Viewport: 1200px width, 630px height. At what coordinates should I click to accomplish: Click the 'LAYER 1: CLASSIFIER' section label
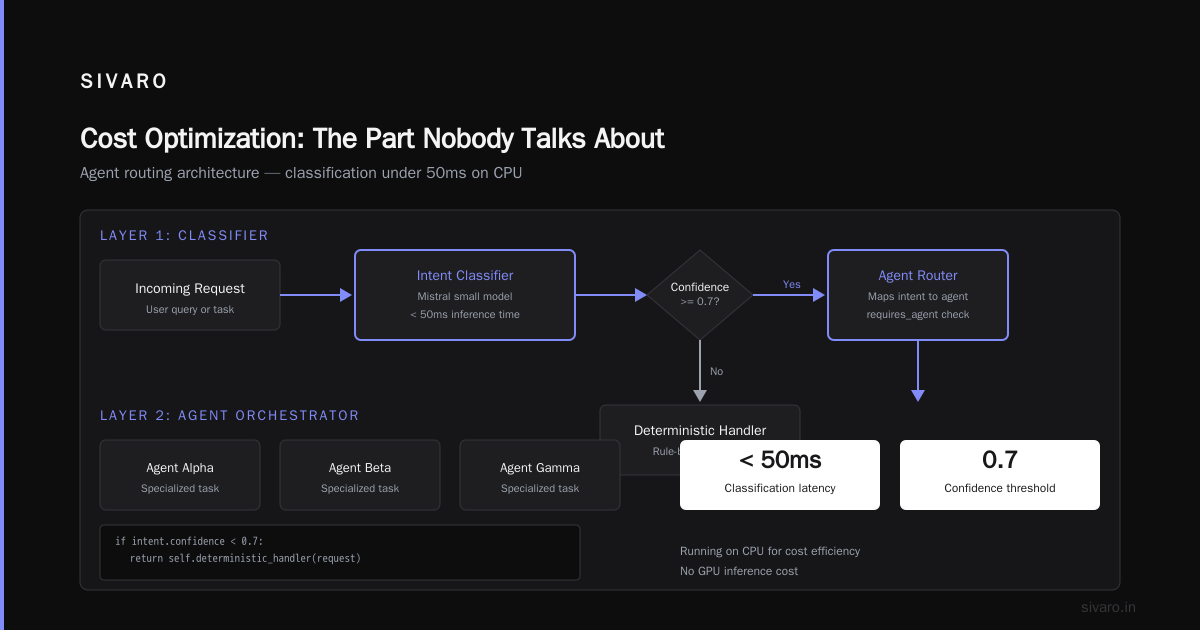click(184, 236)
